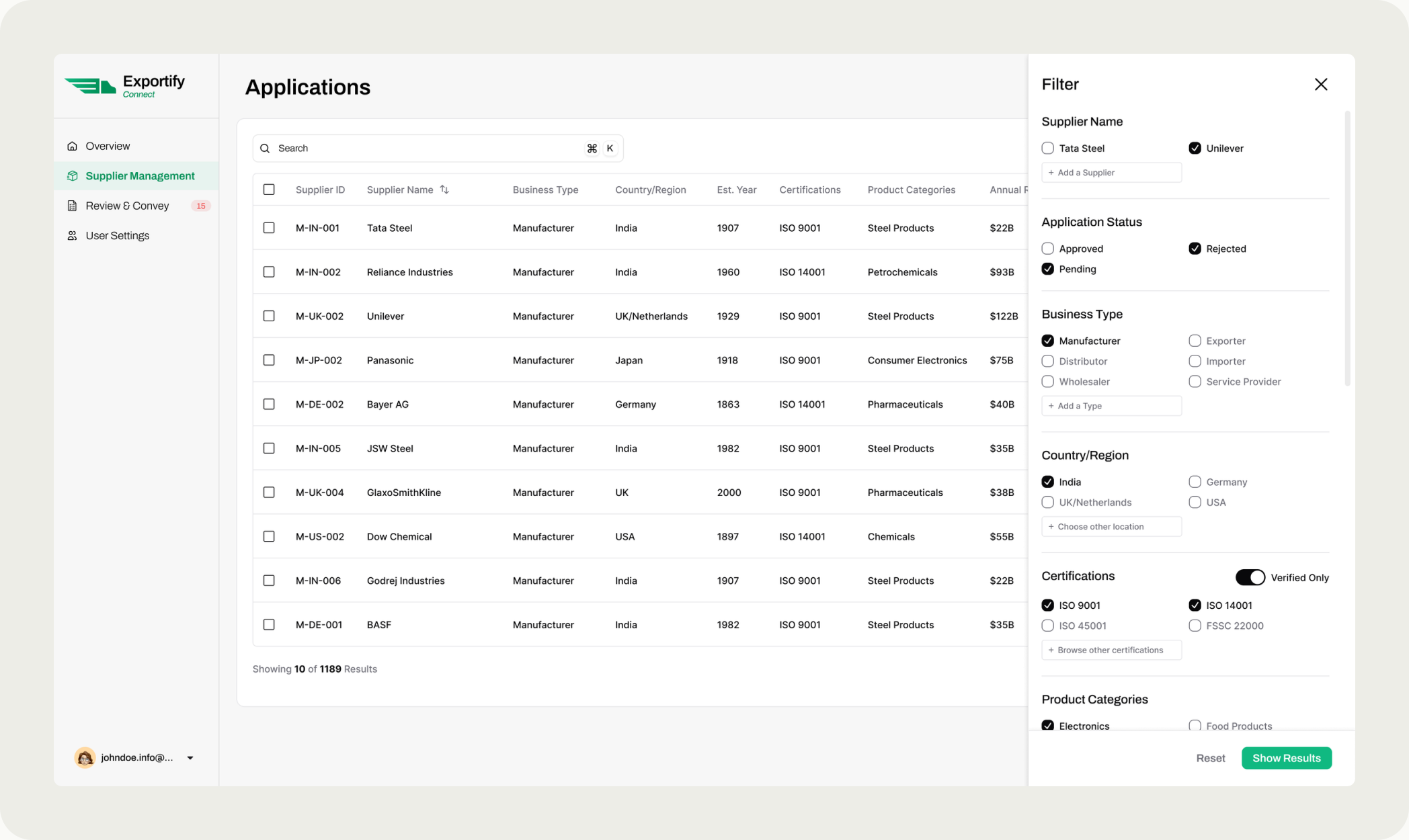Open User Settings

136,236
